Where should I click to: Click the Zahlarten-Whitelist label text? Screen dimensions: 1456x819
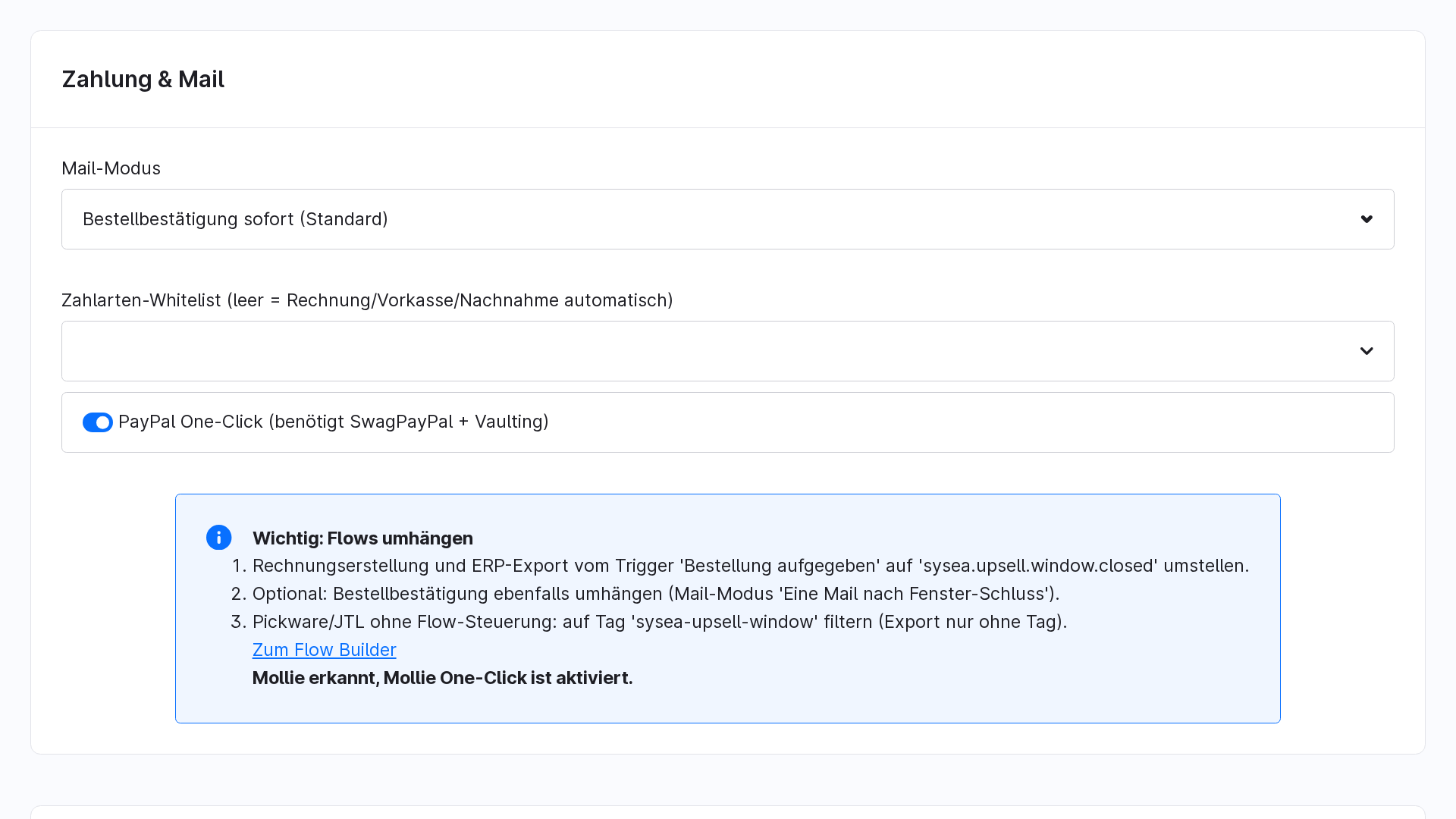point(367,300)
